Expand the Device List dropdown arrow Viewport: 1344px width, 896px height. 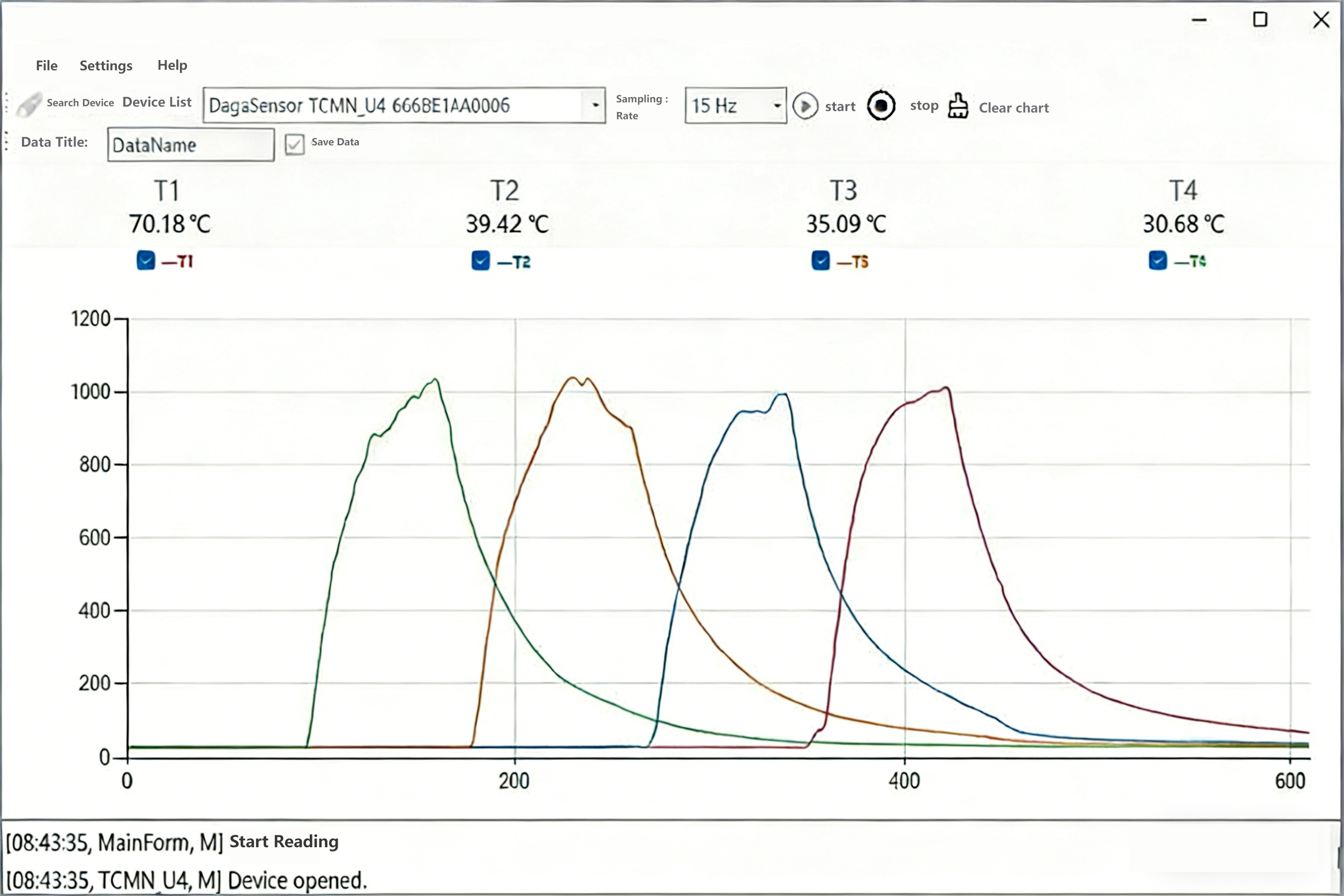point(595,105)
